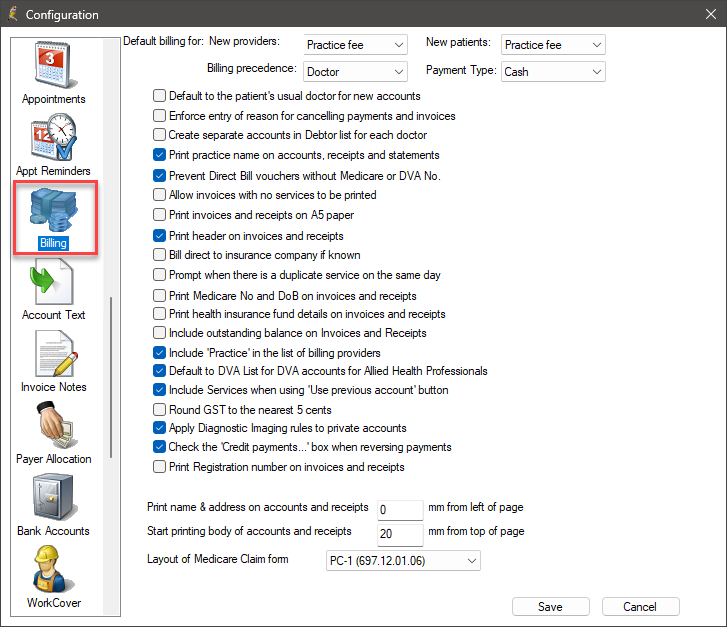Click the Save button
The width and height of the screenshot is (727, 627).
(x=550, y=607)
